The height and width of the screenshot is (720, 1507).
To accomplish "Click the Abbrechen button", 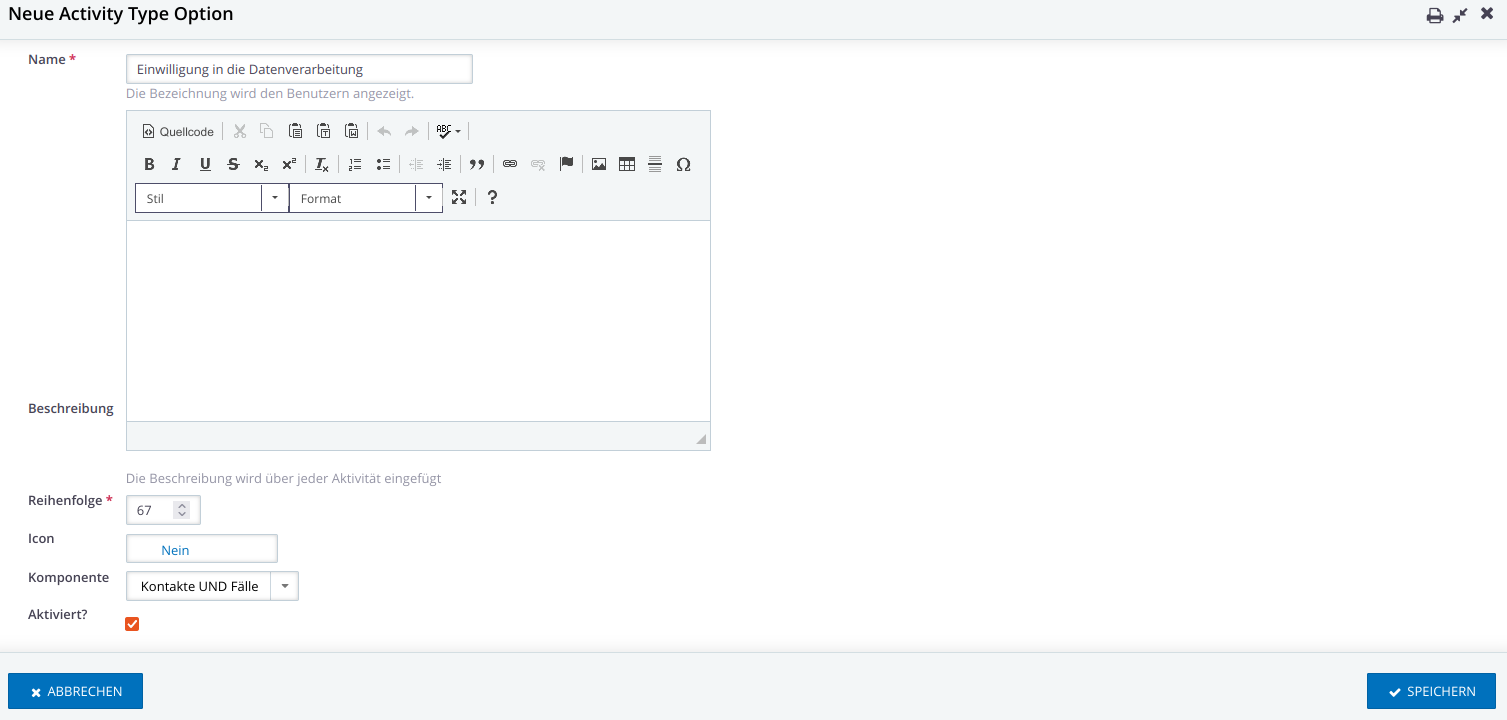I will pyautogui.click(x=76, y=691).
